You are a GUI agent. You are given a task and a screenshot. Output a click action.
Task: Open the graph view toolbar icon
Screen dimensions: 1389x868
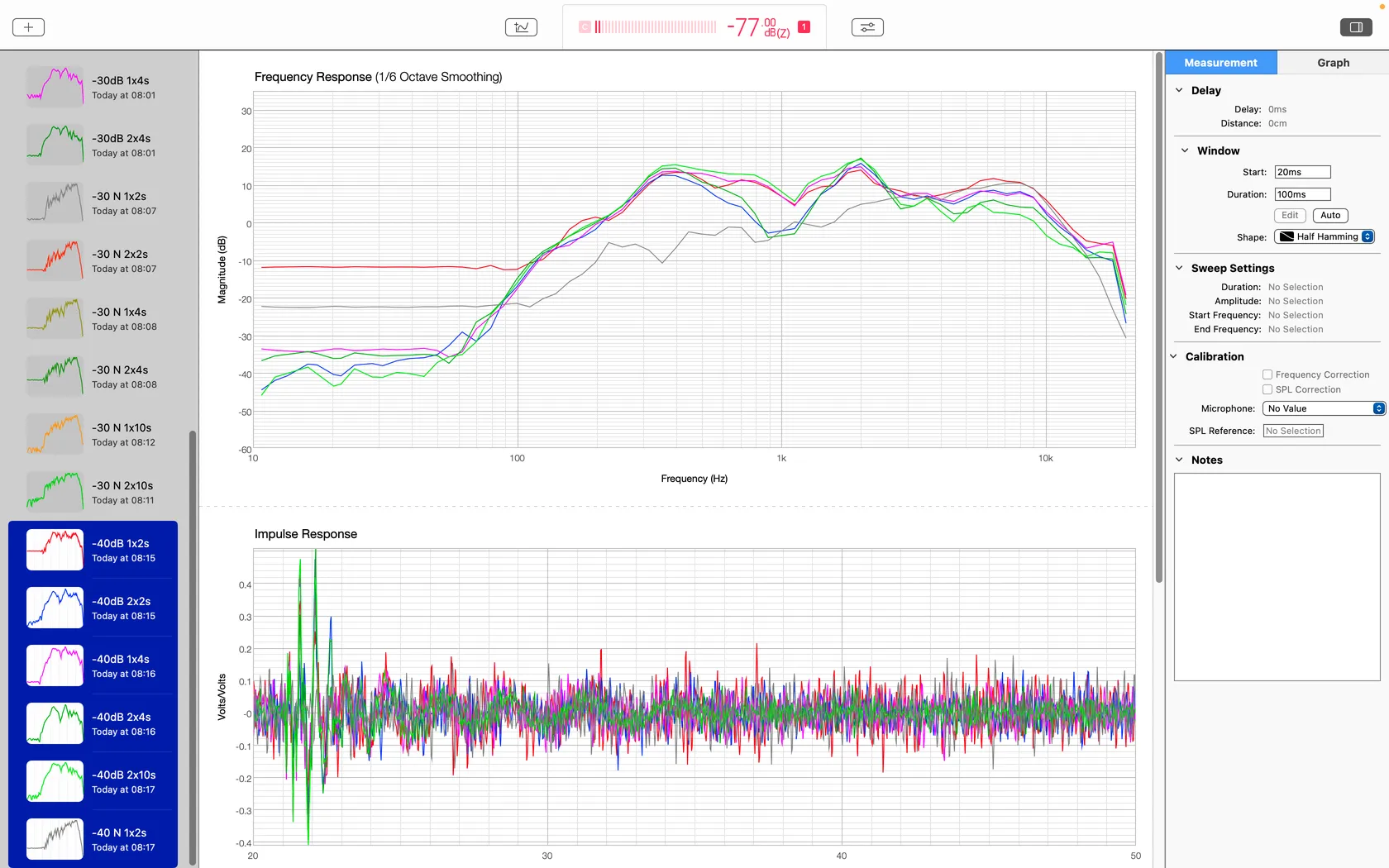point(521,27)
